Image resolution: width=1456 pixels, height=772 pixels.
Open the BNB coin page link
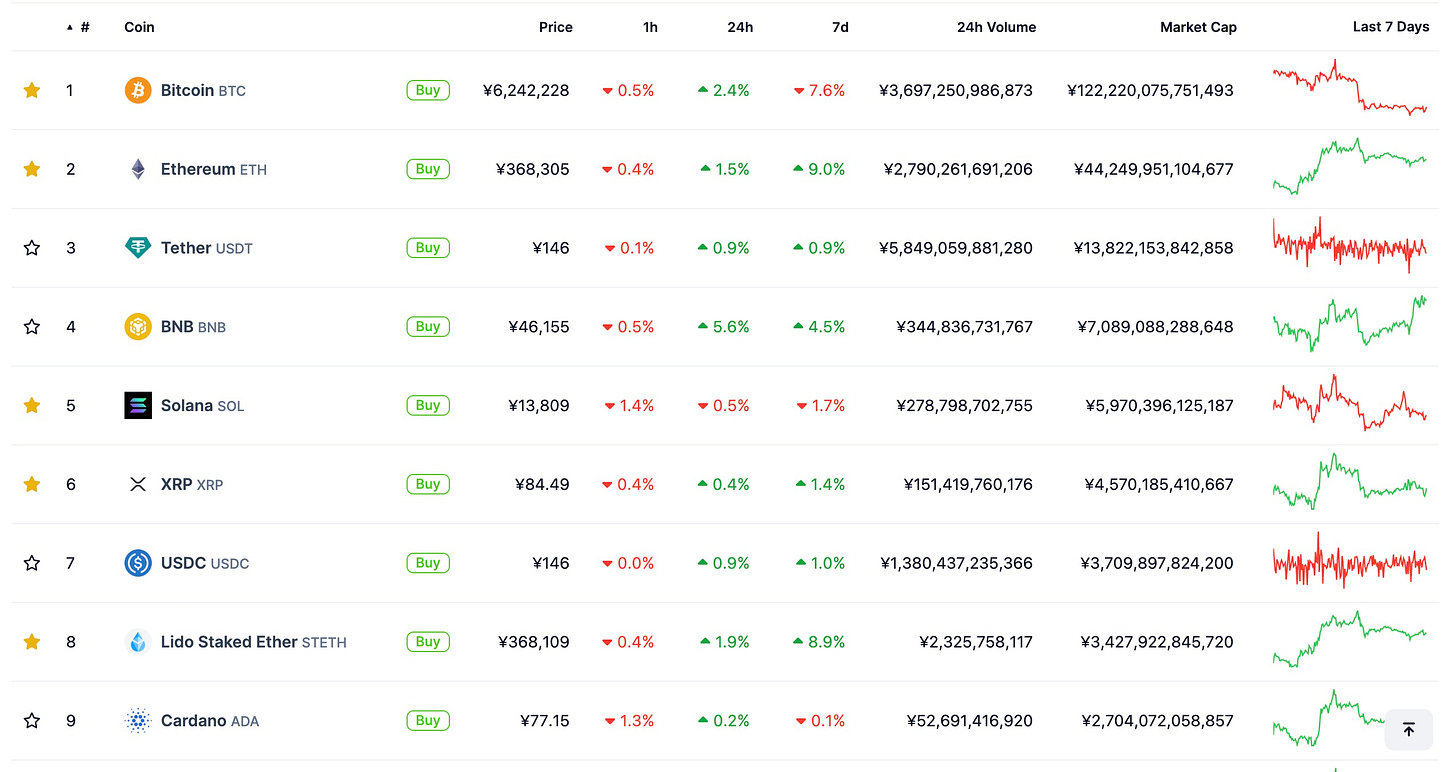[x=193, y=327]
